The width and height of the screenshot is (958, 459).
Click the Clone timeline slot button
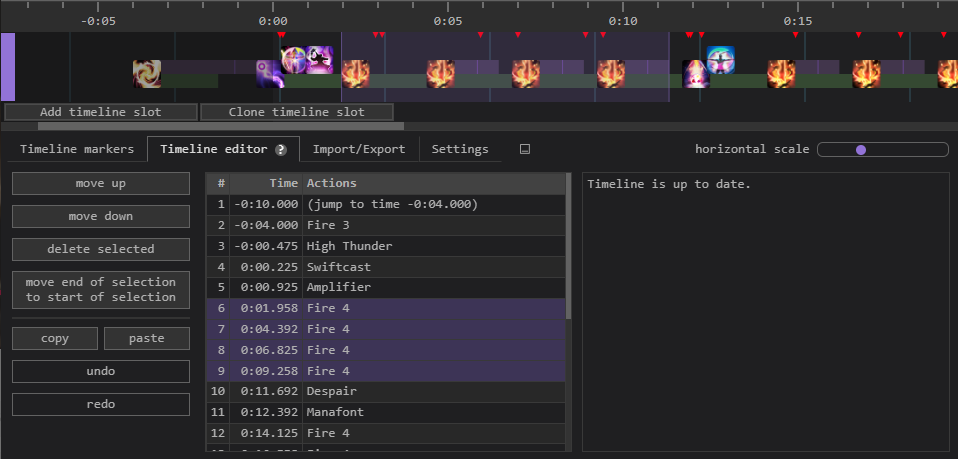296,112
